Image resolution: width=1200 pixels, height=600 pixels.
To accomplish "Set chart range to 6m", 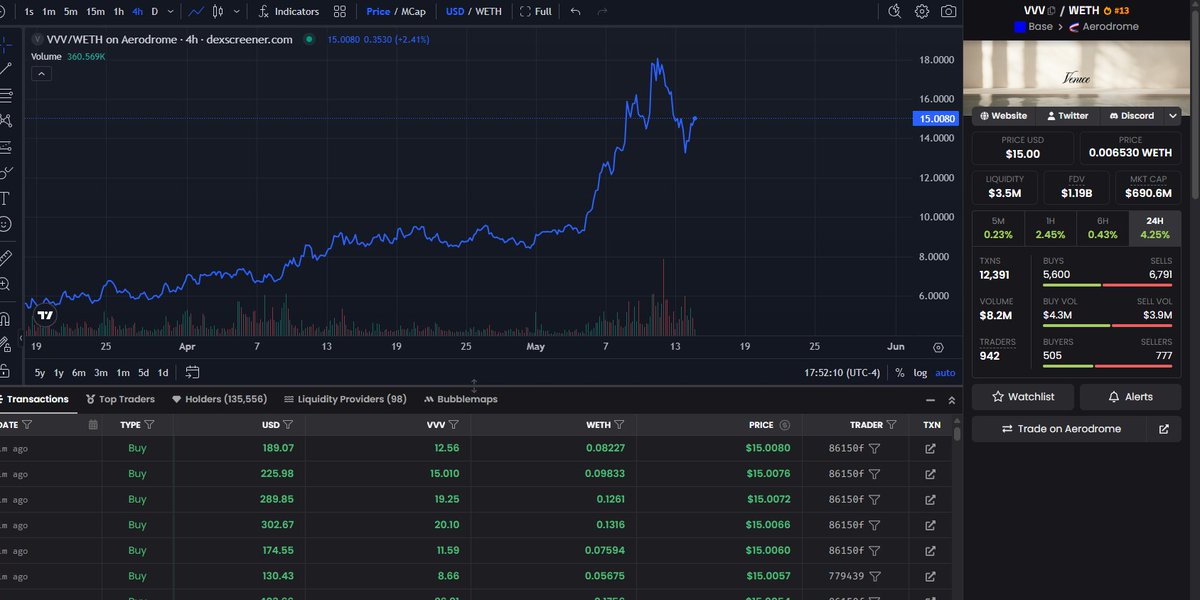I will tap(78, 372).
